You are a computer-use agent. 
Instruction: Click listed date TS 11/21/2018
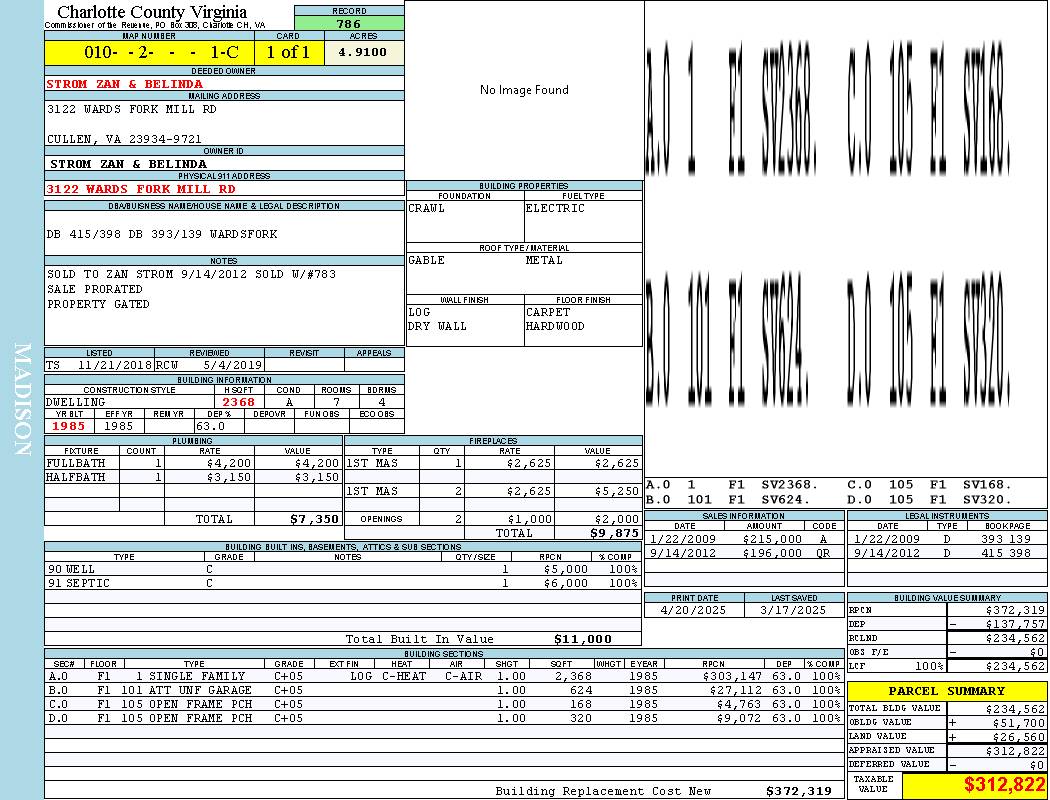(99, 366)
